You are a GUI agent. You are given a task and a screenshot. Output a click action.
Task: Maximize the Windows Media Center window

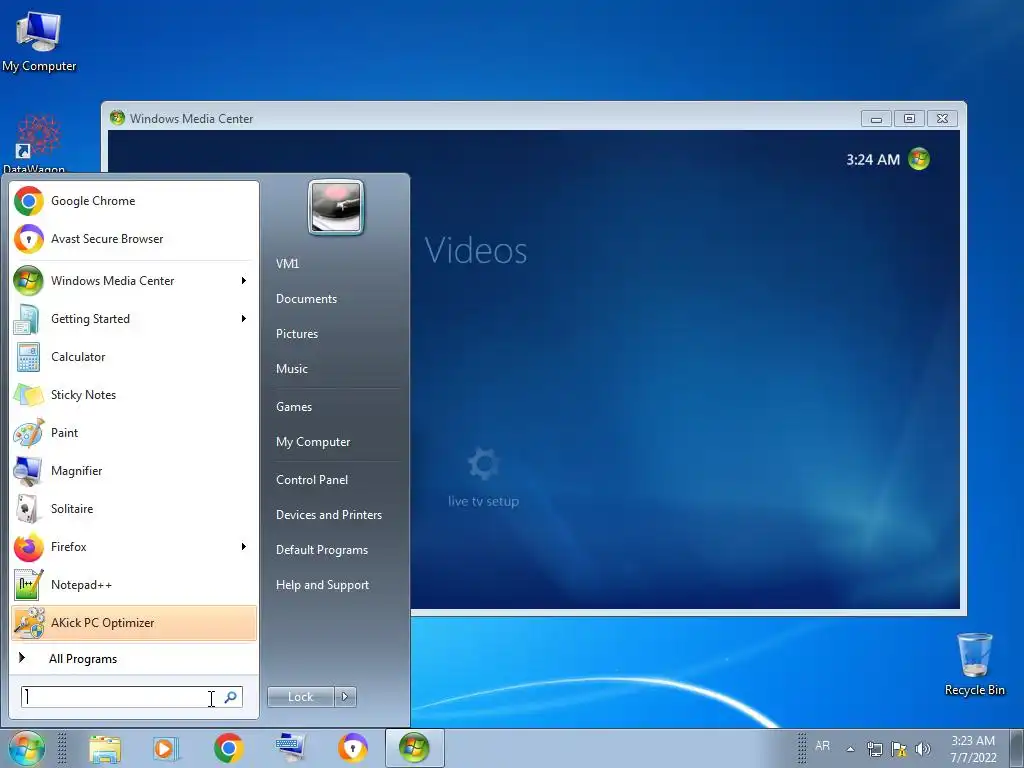tap(909, 119)
